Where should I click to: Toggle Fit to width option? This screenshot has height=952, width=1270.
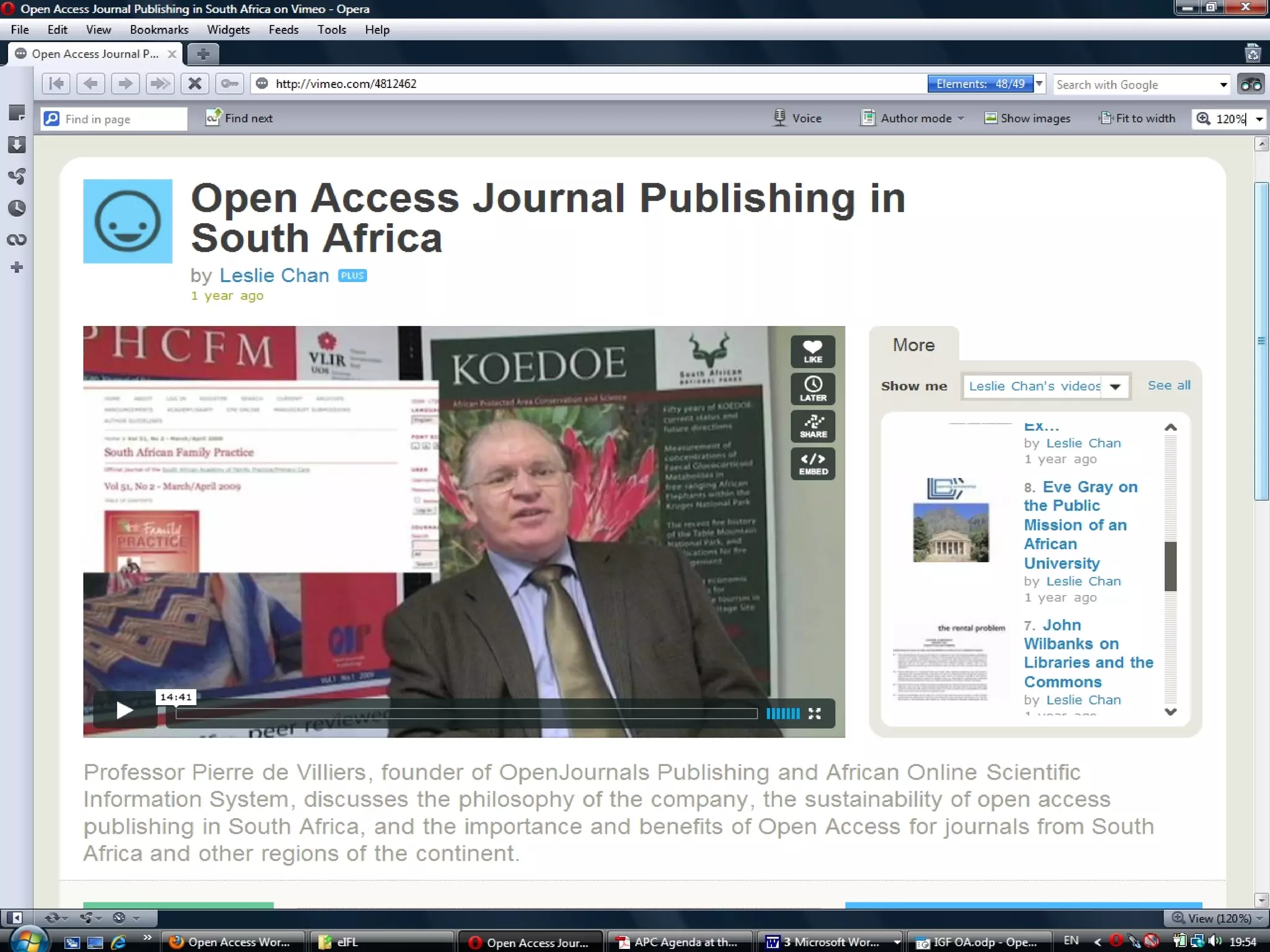(1137, 118)
